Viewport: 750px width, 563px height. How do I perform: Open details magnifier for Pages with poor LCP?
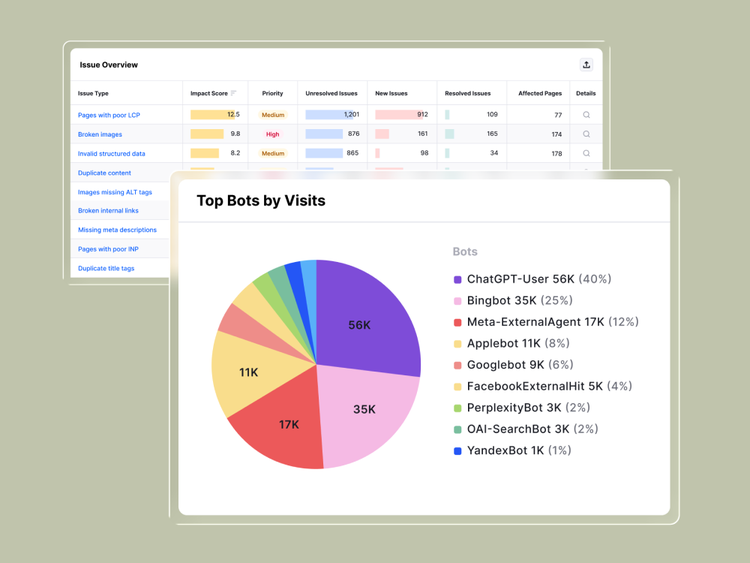586,115
